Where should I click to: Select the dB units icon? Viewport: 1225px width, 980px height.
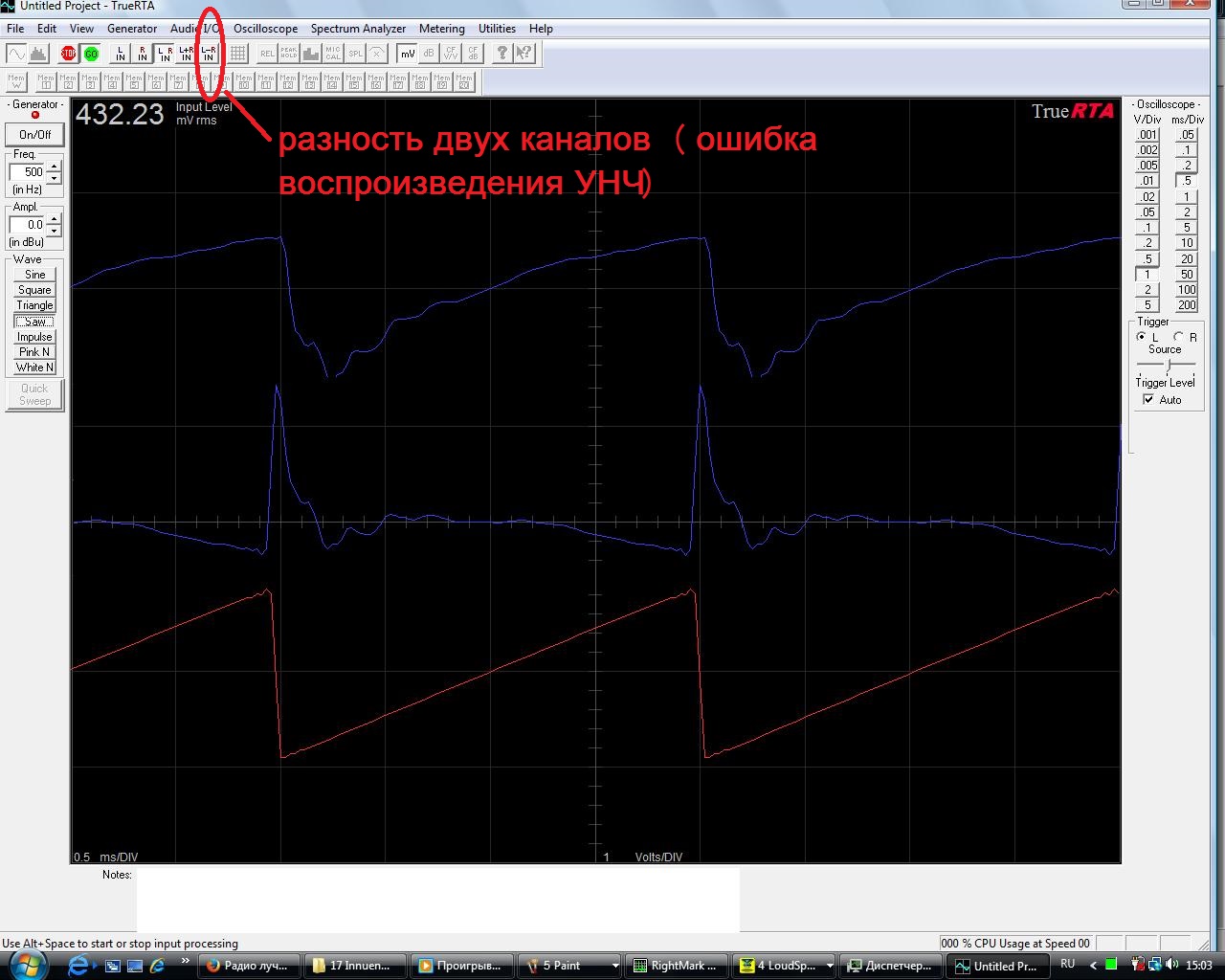[x=430, y=54]
